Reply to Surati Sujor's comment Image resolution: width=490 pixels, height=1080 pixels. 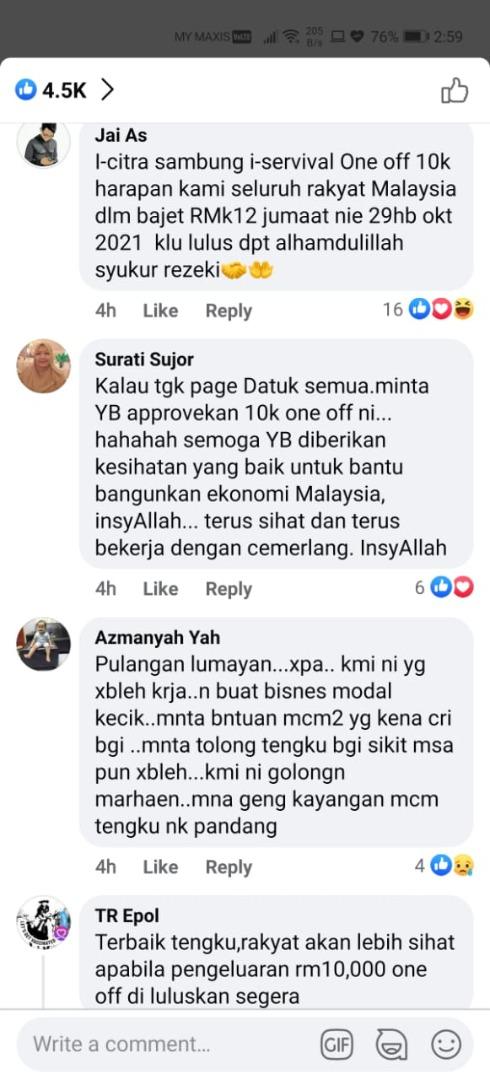point(229,589)
